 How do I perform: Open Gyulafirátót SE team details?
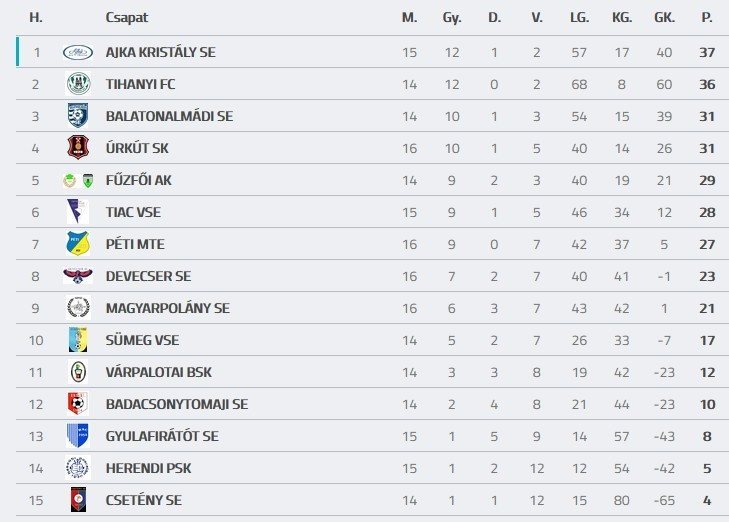[x=161, y=436]
